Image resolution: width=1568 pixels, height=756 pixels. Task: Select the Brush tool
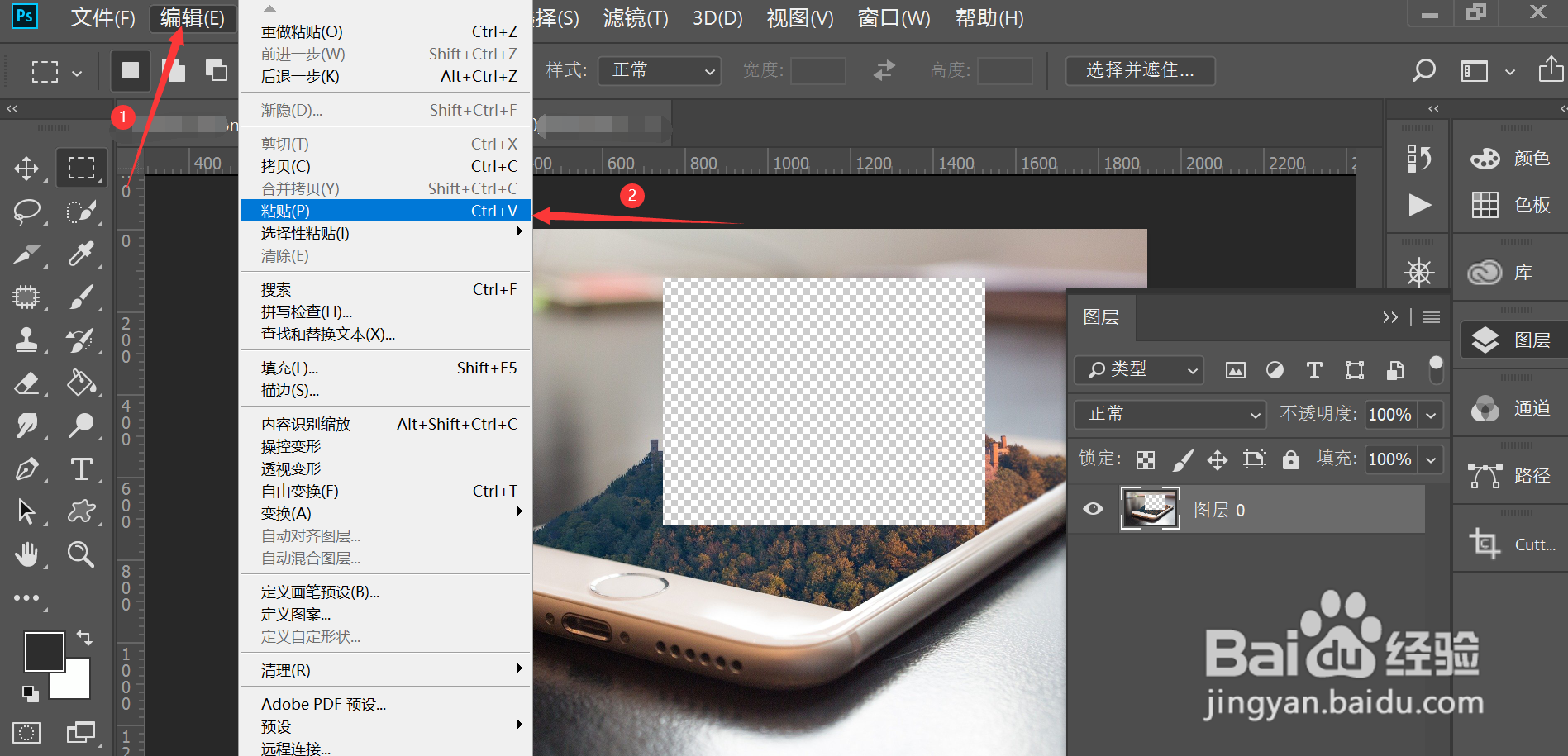[81, 297]
